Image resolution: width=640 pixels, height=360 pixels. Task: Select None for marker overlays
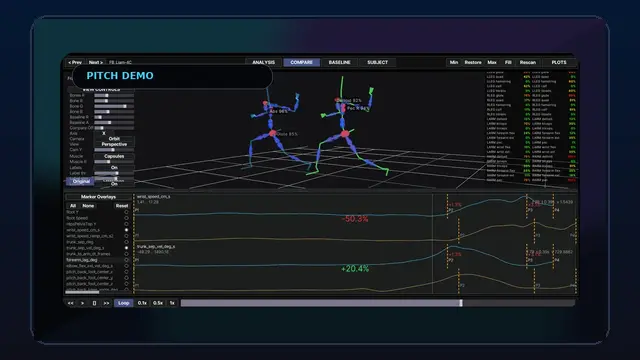point(88,206)
